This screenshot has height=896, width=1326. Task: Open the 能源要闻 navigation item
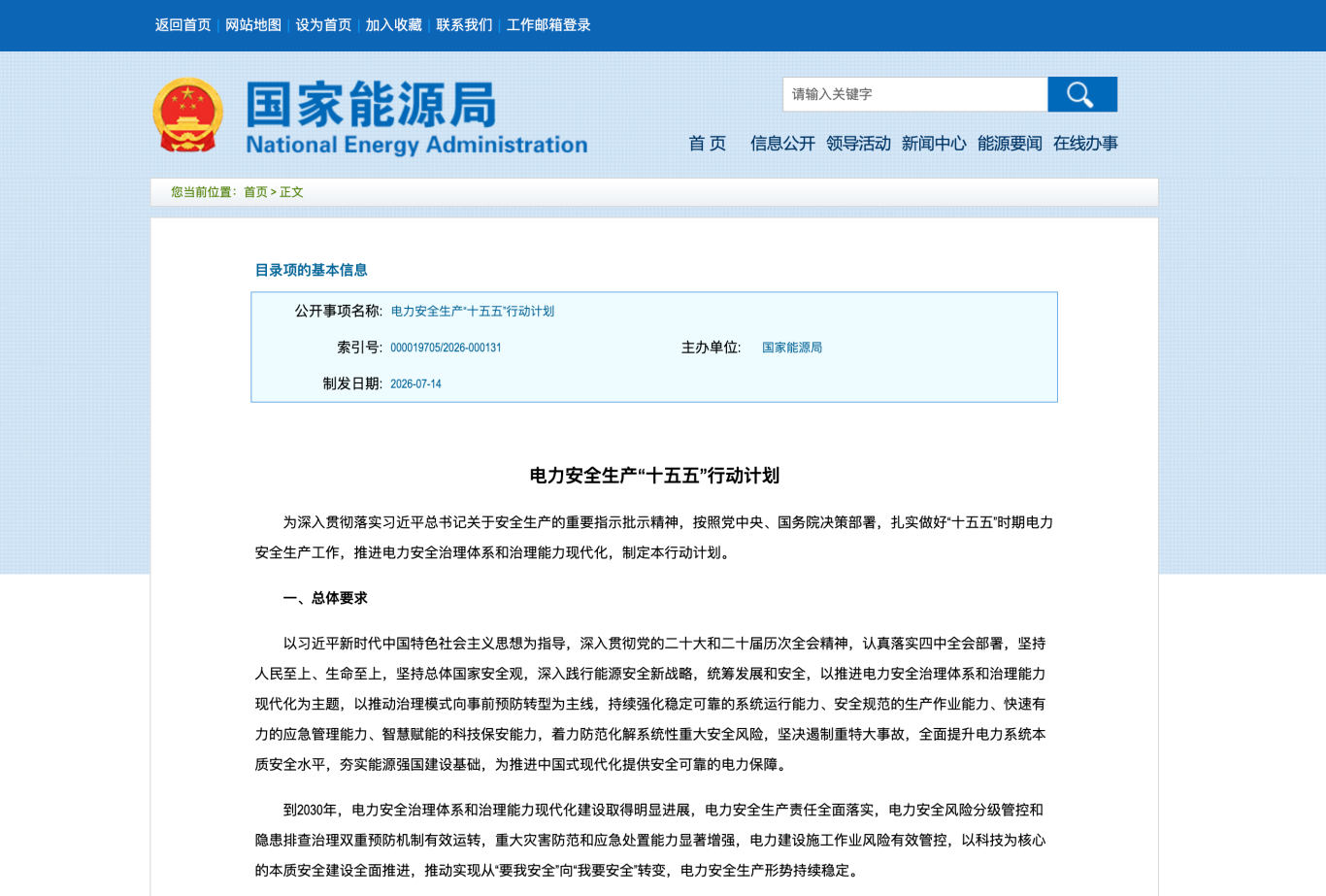click(1010, 144)
